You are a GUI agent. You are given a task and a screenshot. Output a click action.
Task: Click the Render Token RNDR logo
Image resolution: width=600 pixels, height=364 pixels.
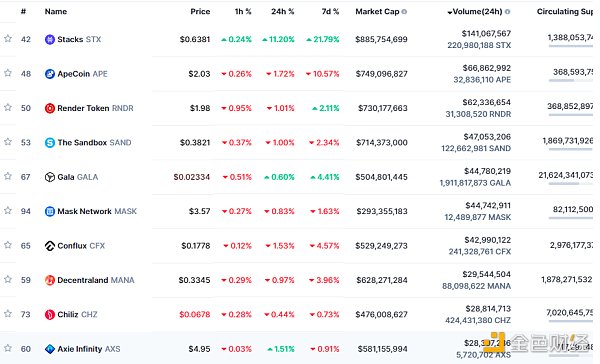coord(50,108)
